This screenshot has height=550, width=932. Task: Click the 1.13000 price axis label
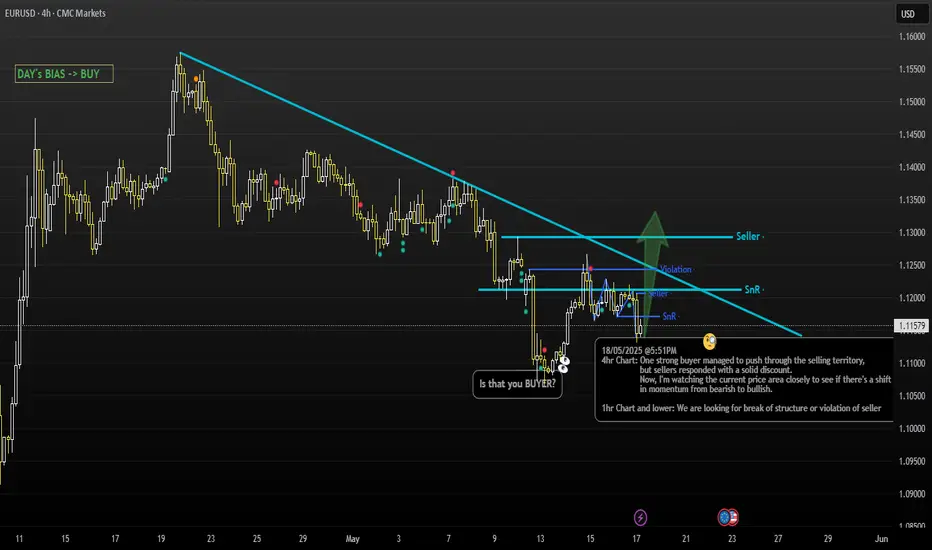click(911, 233)
